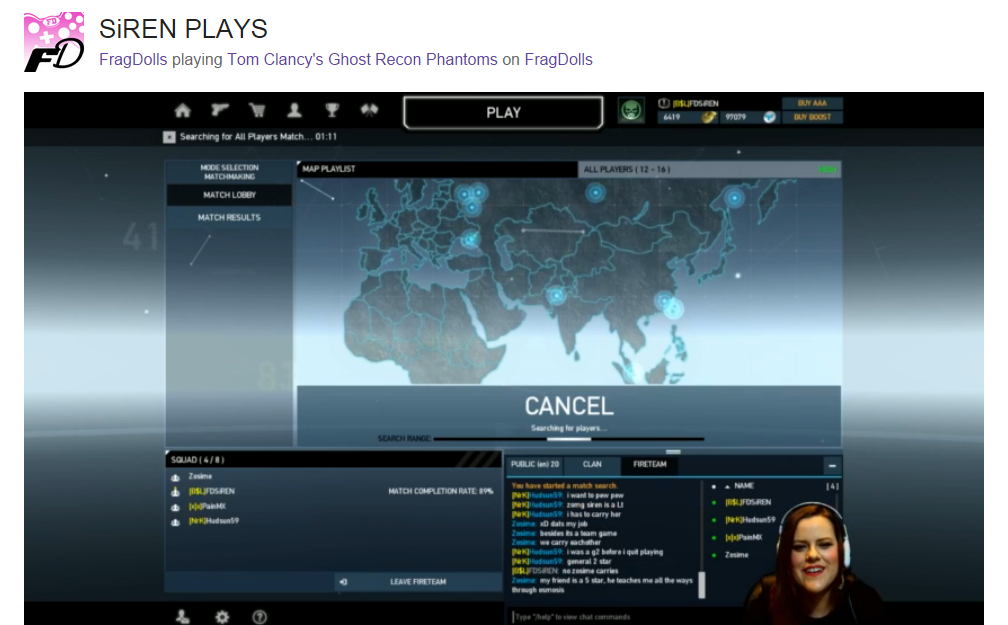The height and width of the screenshot is (625, 1008).
Task: Click PainMX's squad member icon
Action: pyautogui.click(x=175, y=507)
